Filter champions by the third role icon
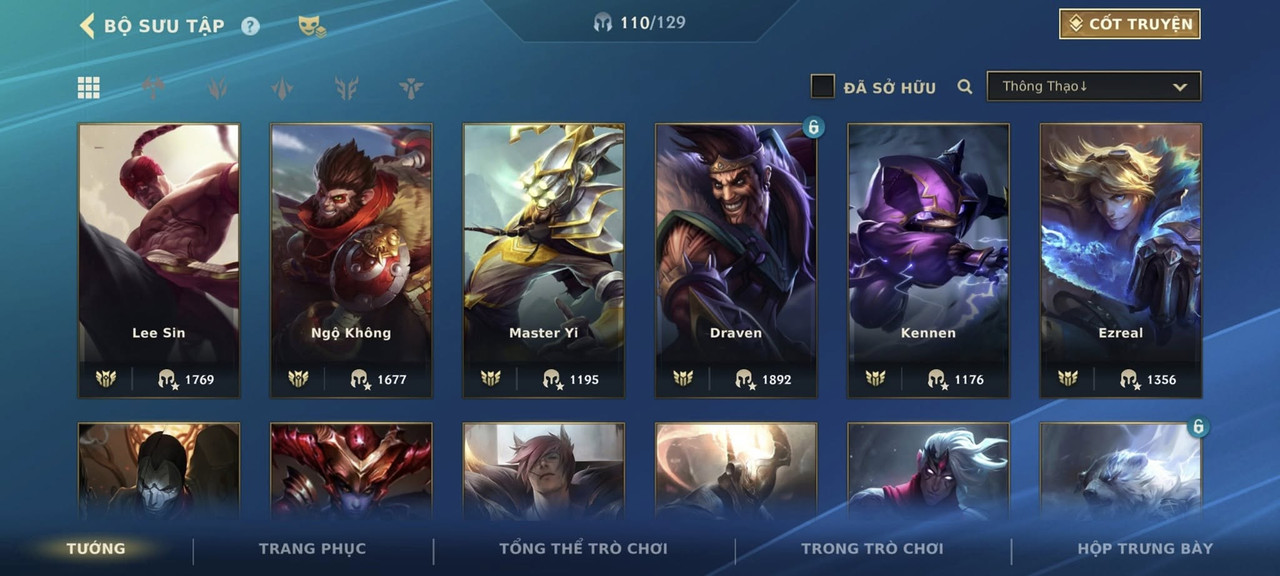Viewport: 1280px width, 576px height. pyautogui.click(x=218, y=88)
